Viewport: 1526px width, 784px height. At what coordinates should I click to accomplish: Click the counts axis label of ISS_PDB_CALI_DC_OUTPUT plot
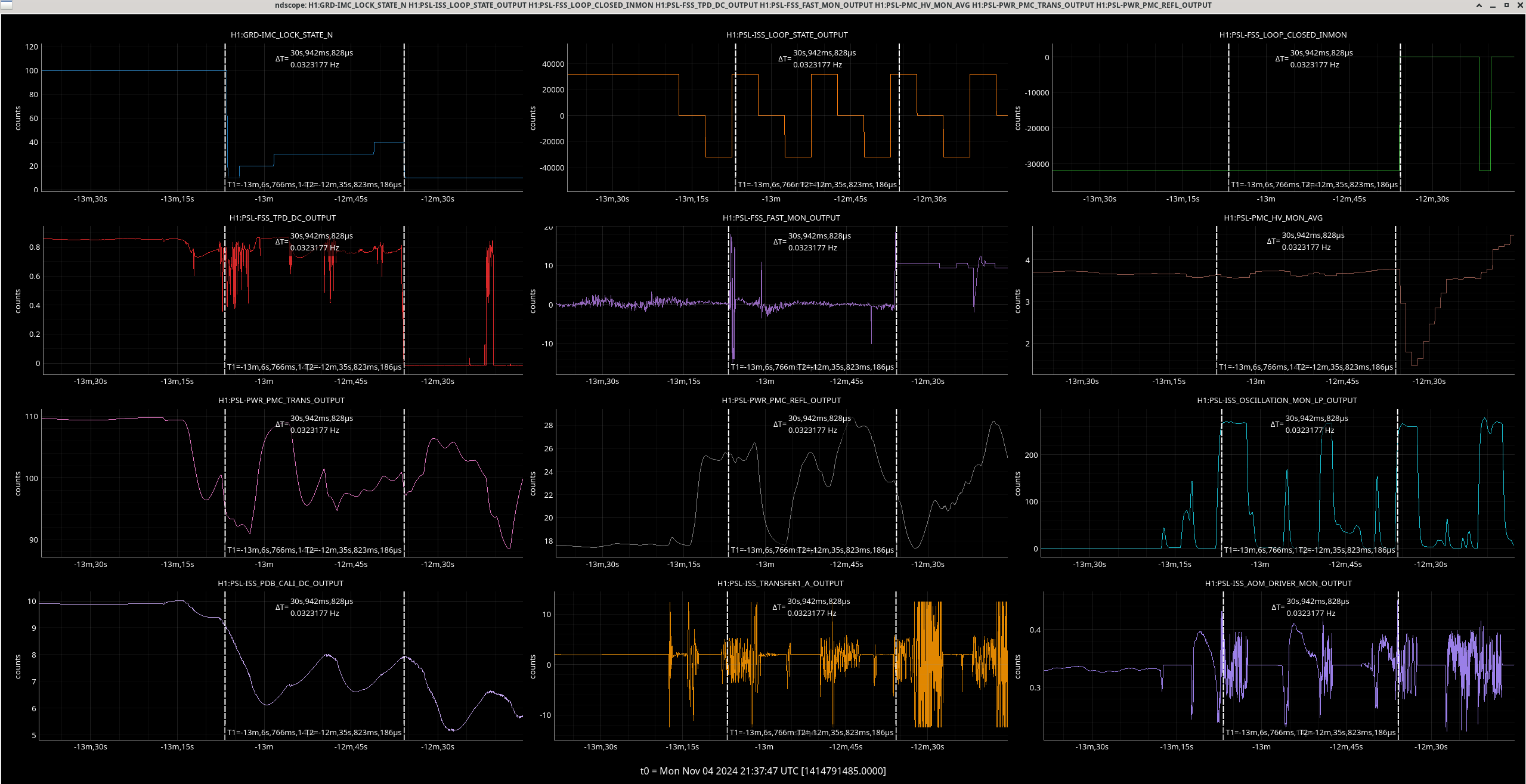tap(18, 667)
